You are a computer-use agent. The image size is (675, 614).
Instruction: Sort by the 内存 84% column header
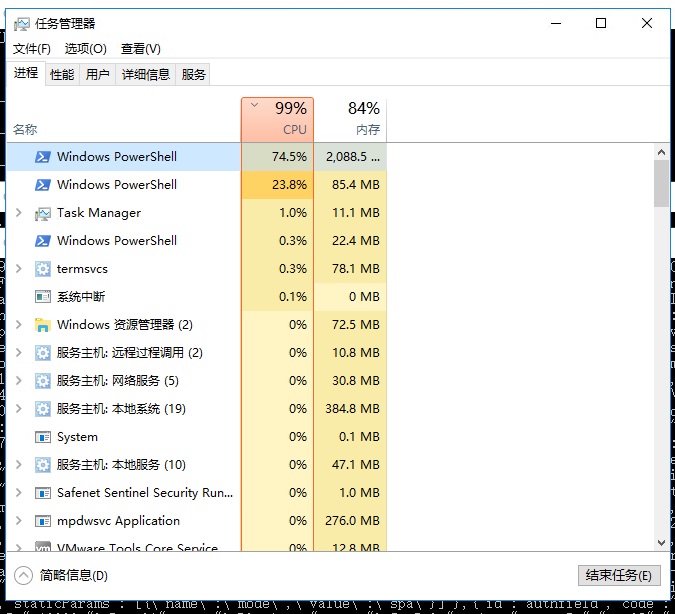(x=350, y=120)
